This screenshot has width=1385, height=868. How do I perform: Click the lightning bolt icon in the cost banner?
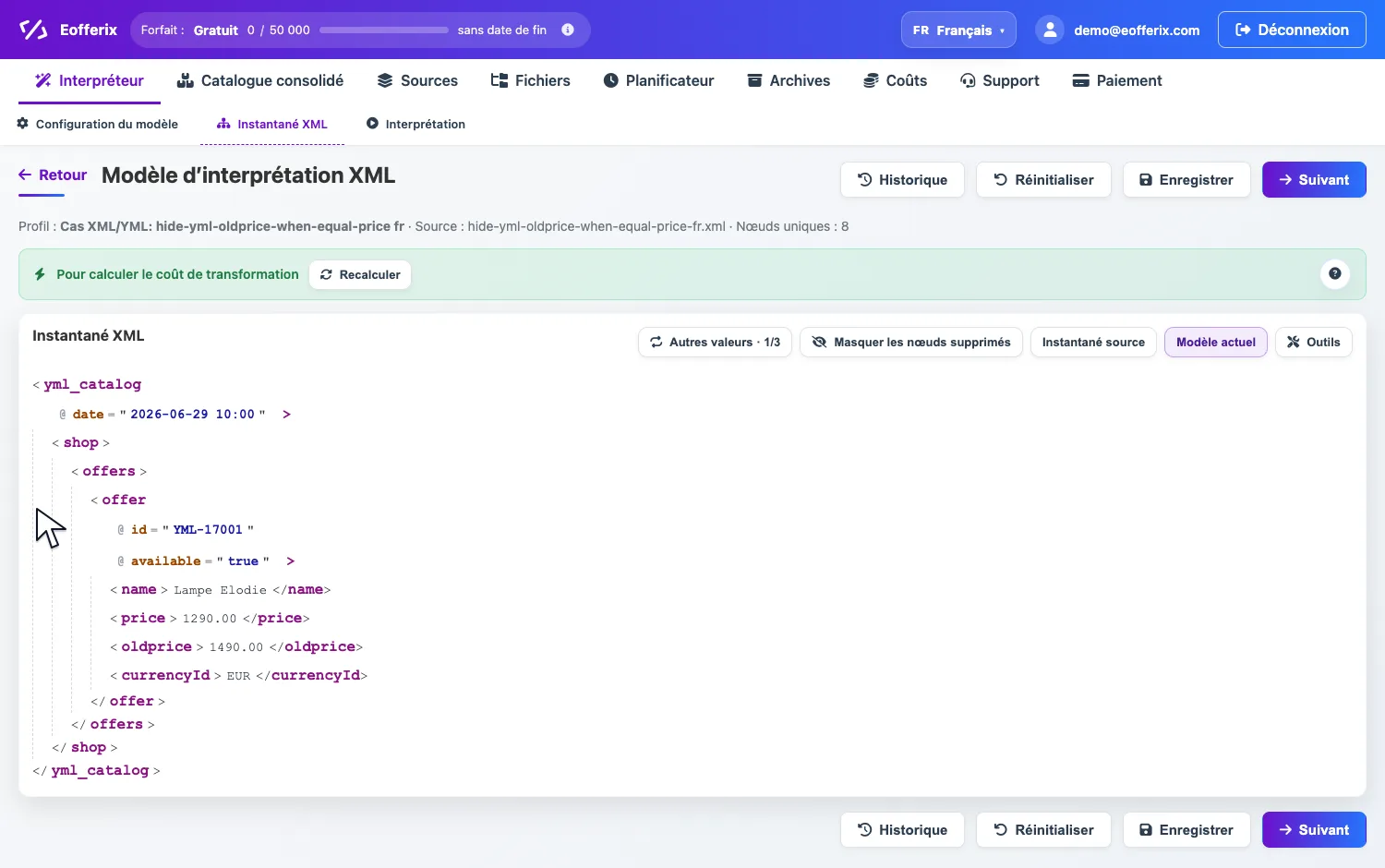40,274
